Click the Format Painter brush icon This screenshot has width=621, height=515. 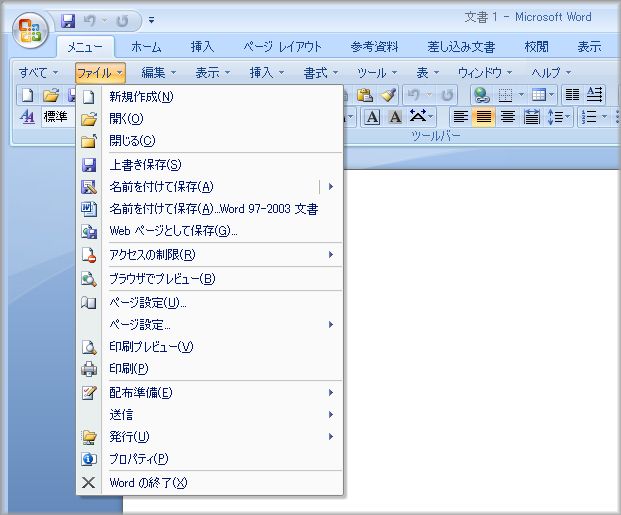pos(388,95)
